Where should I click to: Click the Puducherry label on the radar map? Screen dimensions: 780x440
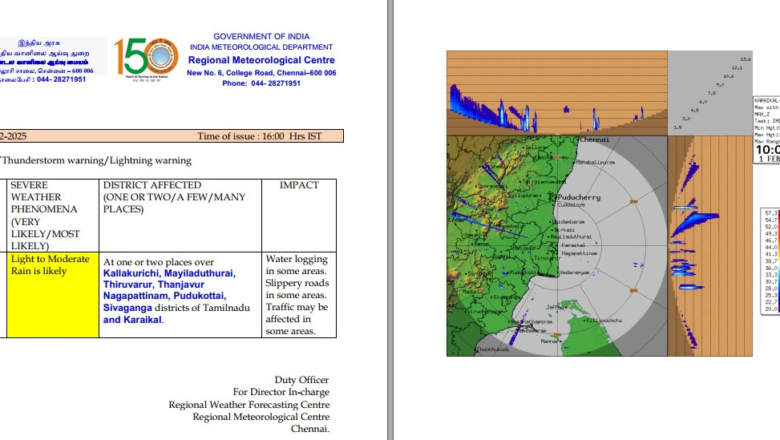click(x=580, y=198)
